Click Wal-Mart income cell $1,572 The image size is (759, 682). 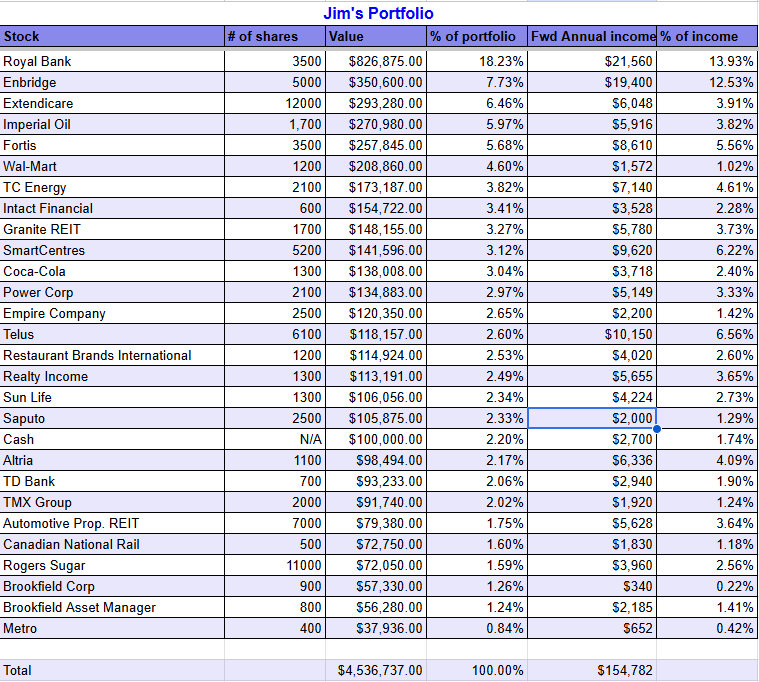(592, 167)
